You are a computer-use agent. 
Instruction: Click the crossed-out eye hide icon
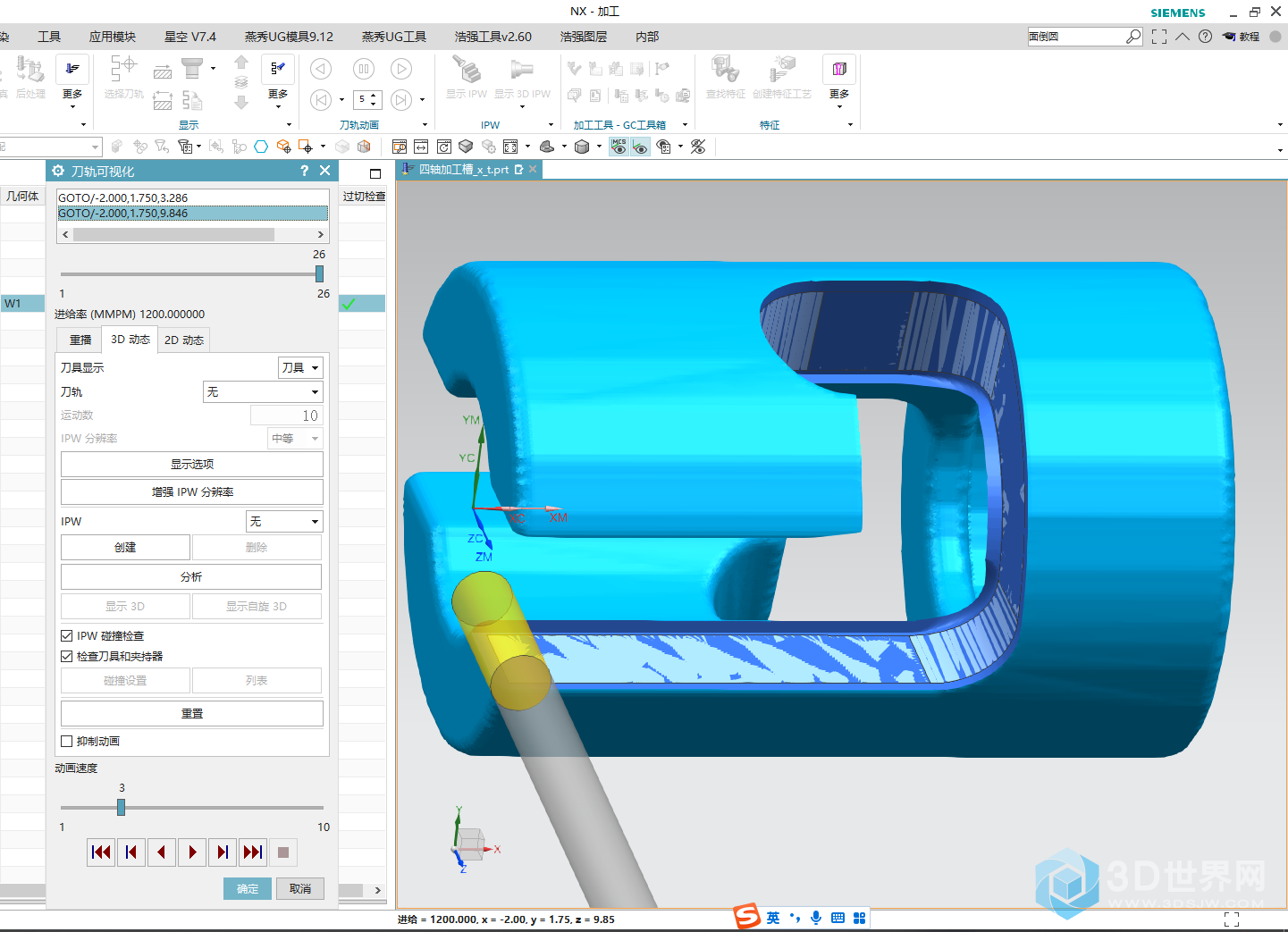pyautogui.click(x=699, y=147)
